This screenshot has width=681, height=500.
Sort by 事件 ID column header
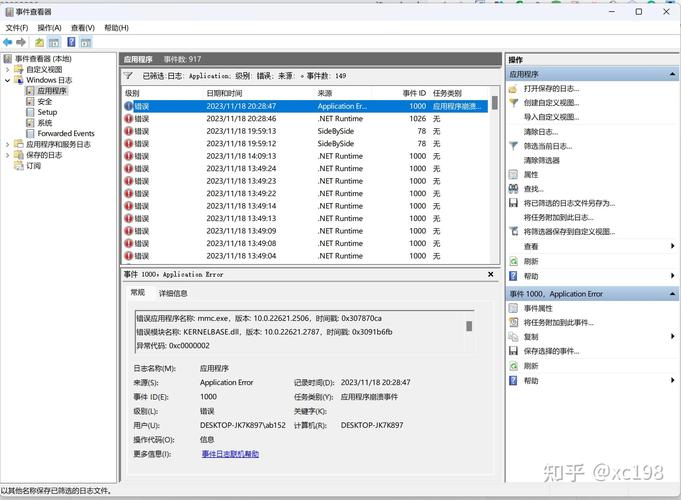414,93
